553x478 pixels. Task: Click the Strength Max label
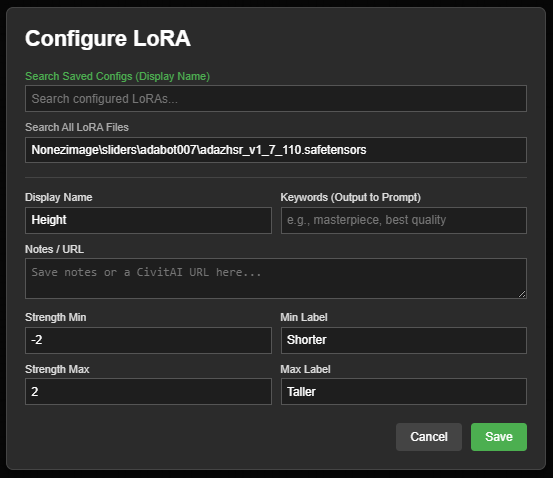(57, 369)
